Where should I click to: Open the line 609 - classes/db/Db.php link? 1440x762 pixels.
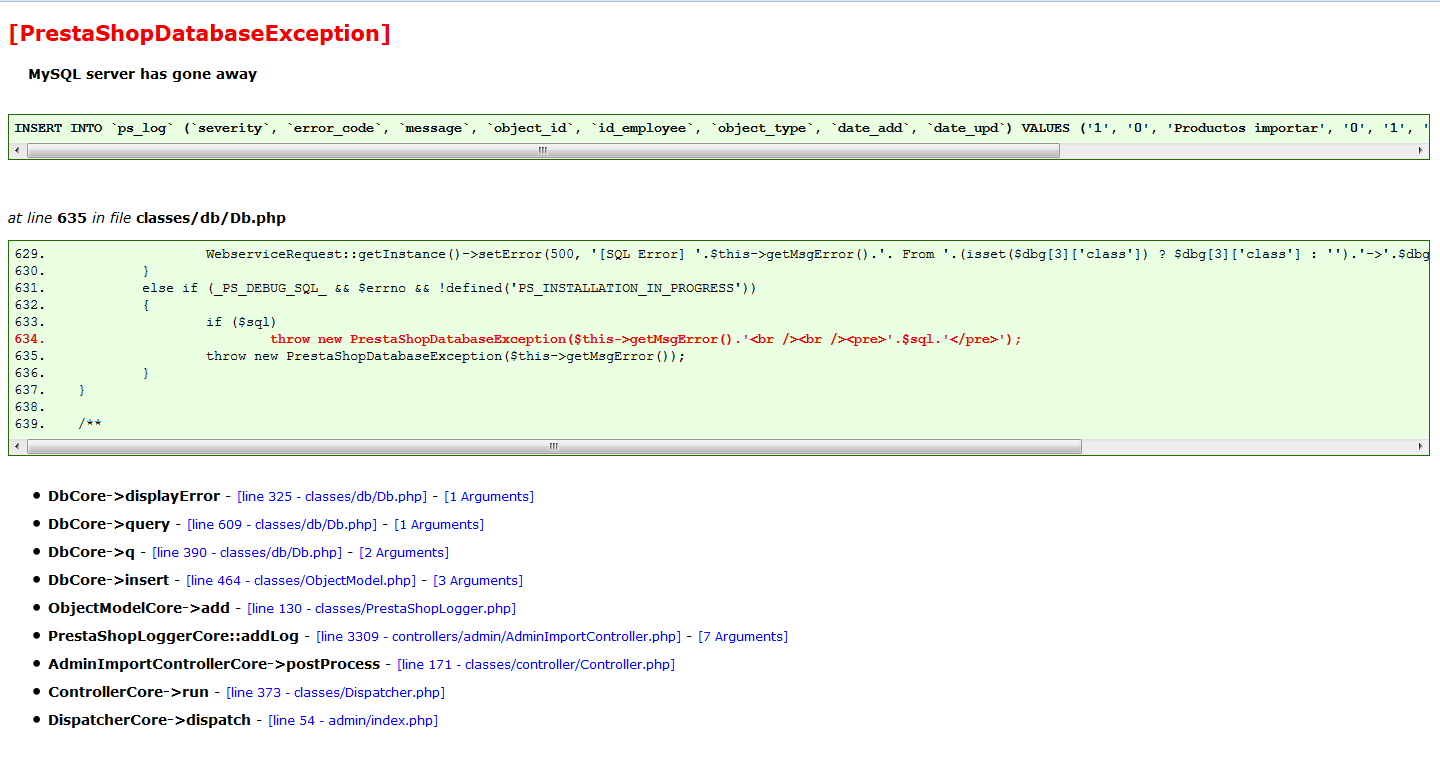[282, 525]
